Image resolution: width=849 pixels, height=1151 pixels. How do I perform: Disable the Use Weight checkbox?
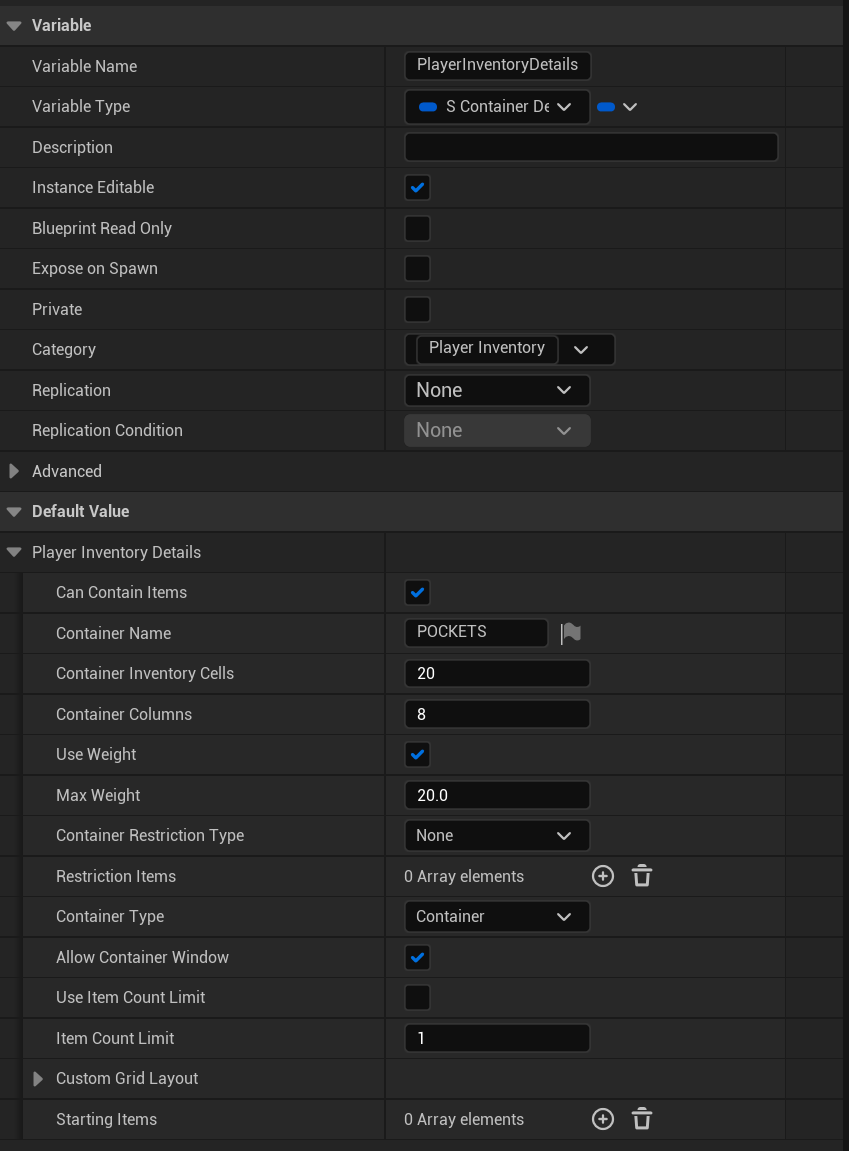[417, 754]
